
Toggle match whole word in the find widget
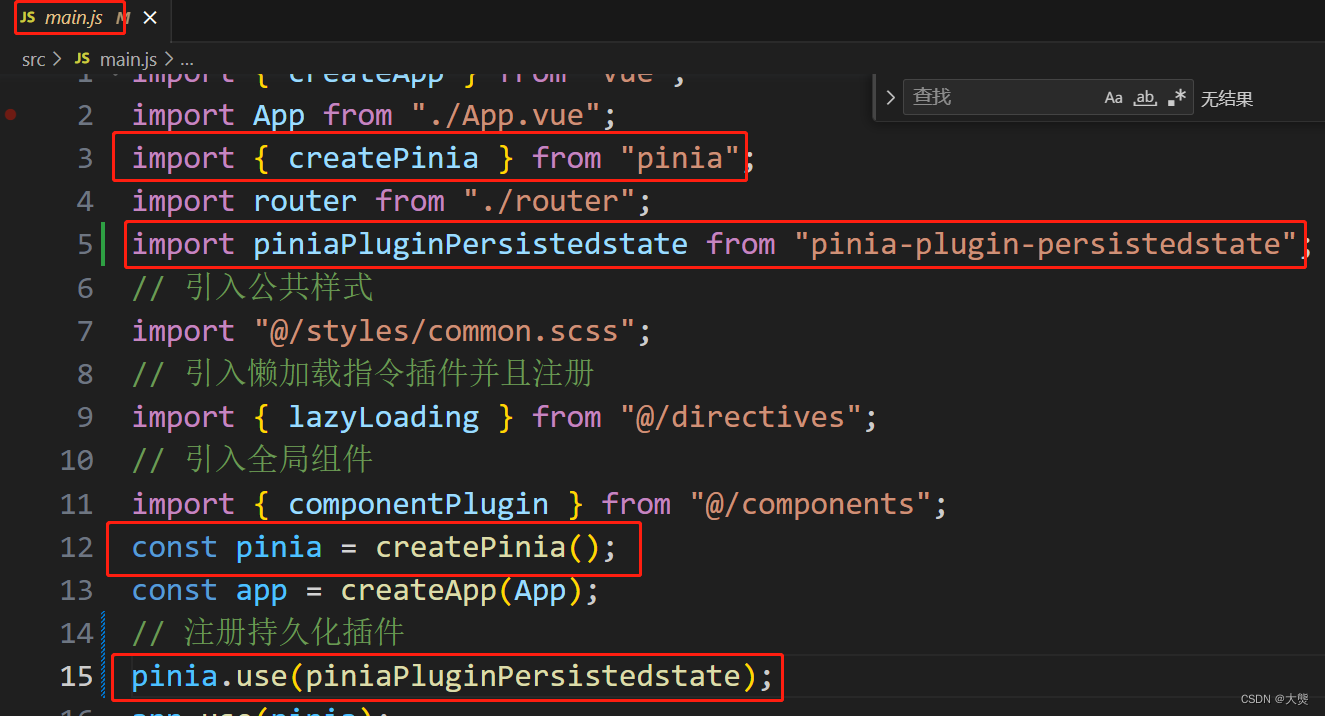click(x=1144, y=97)
